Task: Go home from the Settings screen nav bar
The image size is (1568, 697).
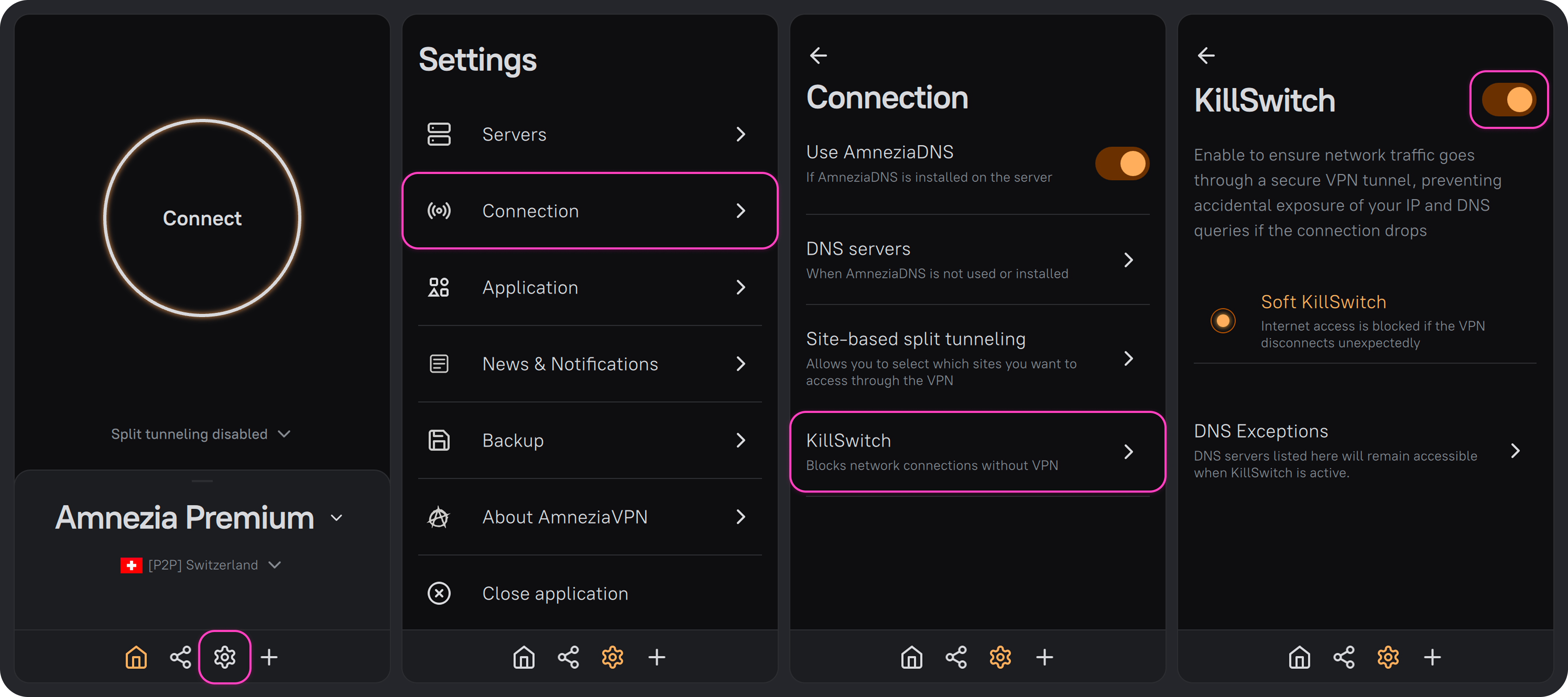Action: [523, 657]
